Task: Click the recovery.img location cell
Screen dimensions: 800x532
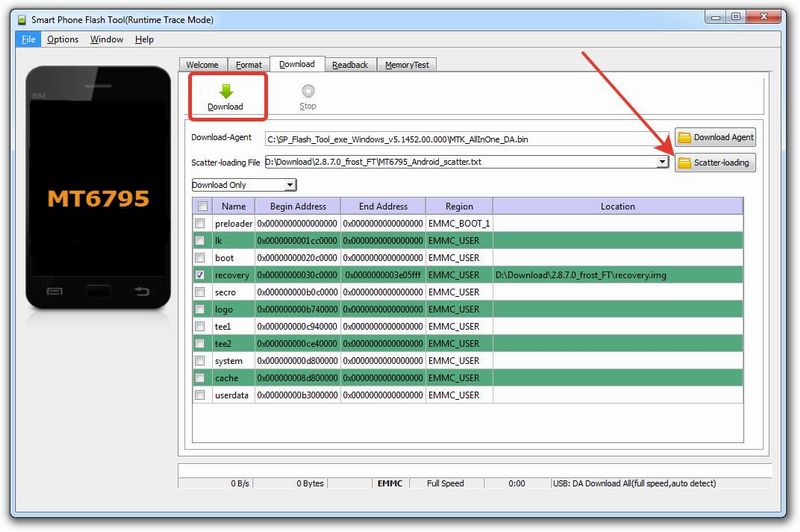Action: tap(617, 274)
